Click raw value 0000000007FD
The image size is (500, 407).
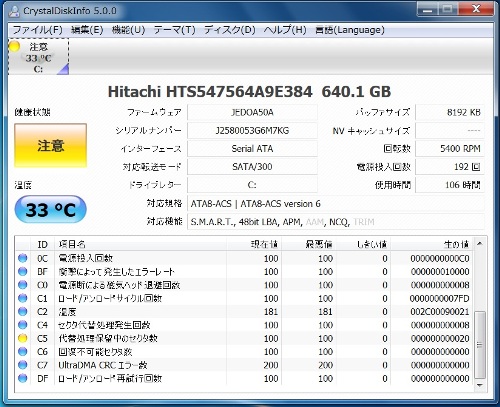pyautogui.click(x=440, y=298)
